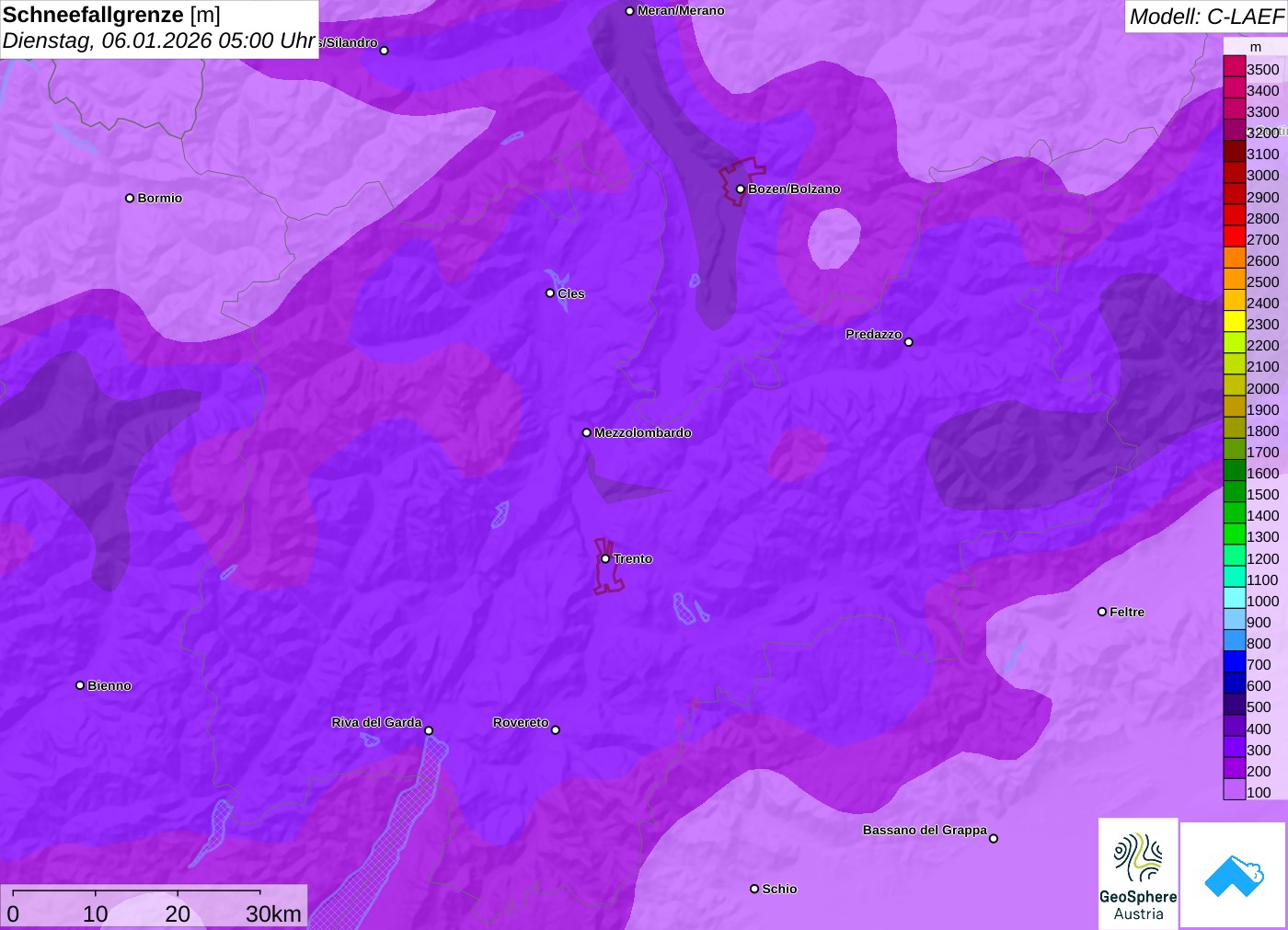Screen dimensions: 1288x930
Task: Select the 2300 m yellow legend swatch
Action: click(x=1235, y=322)
